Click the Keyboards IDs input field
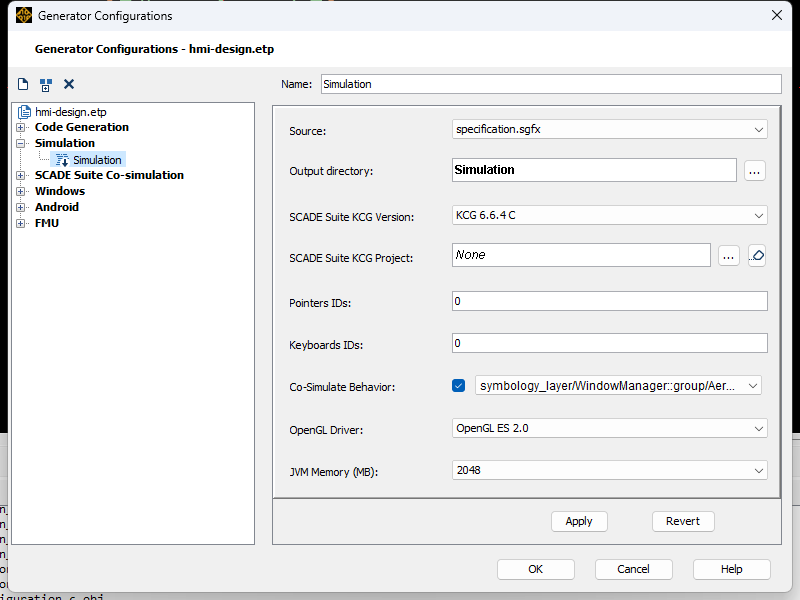800x600 pixels. tap(610, 343)
